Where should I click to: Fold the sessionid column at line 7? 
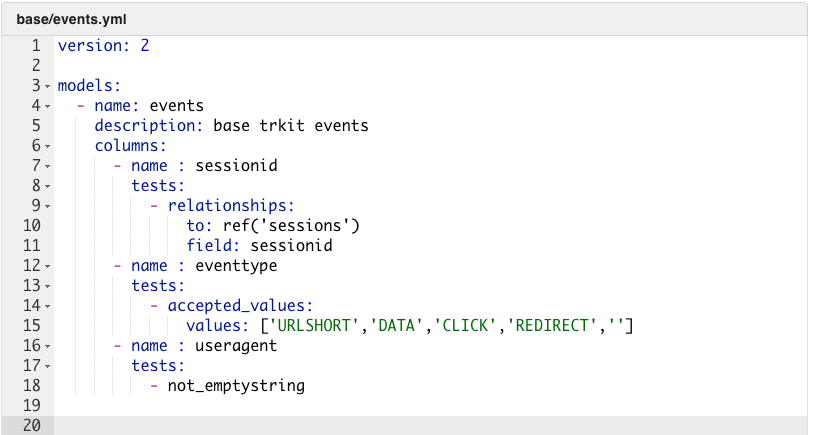click(x=47, y=166)
